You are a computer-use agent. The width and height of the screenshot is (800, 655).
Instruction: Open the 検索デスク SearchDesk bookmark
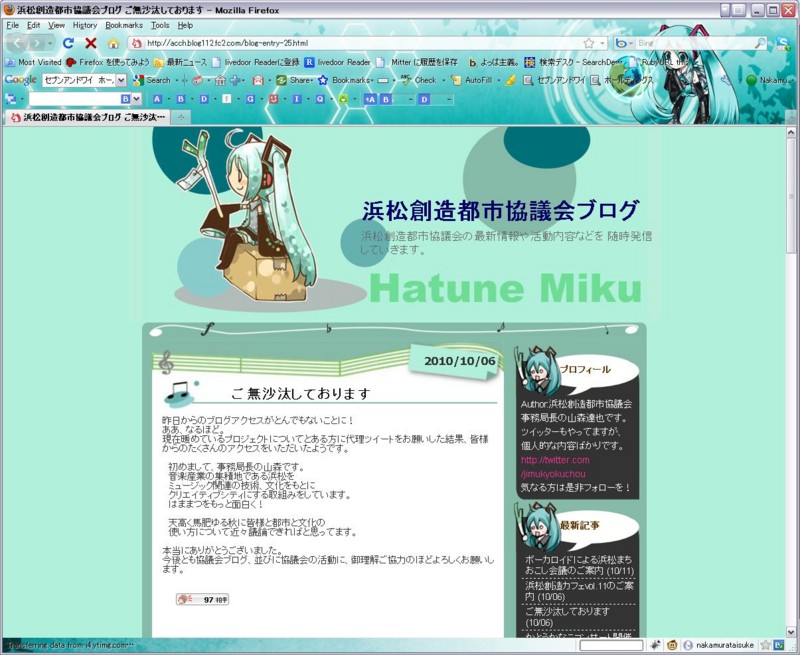tap(574, 62)
